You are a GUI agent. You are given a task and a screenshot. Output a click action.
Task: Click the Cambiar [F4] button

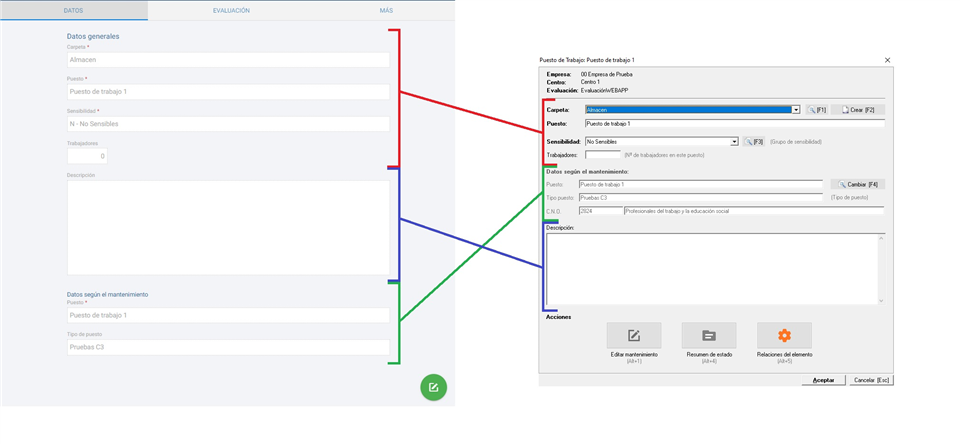pyautogui.click(x=857, y=184)
